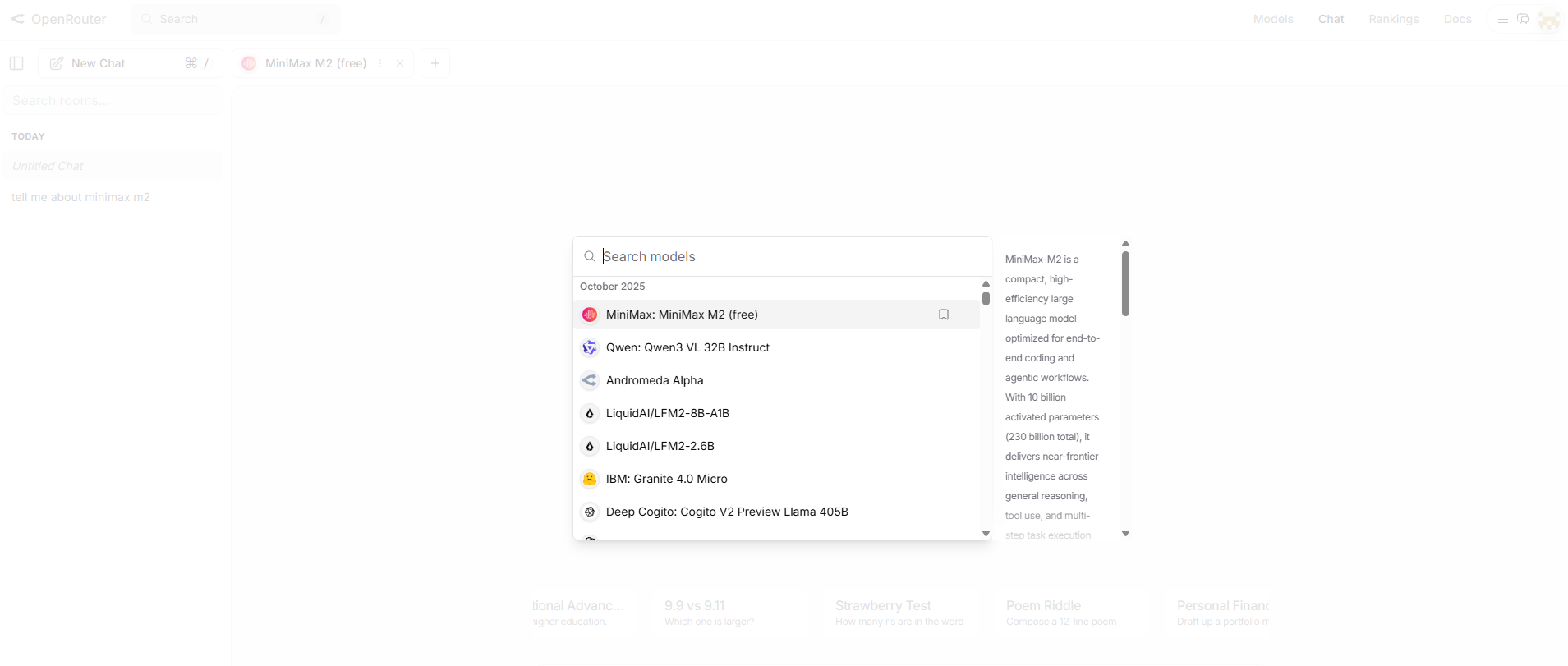
Task: Select the LiquidAI/LFM2-2.6B model
Action: click(x=660, y=446)
